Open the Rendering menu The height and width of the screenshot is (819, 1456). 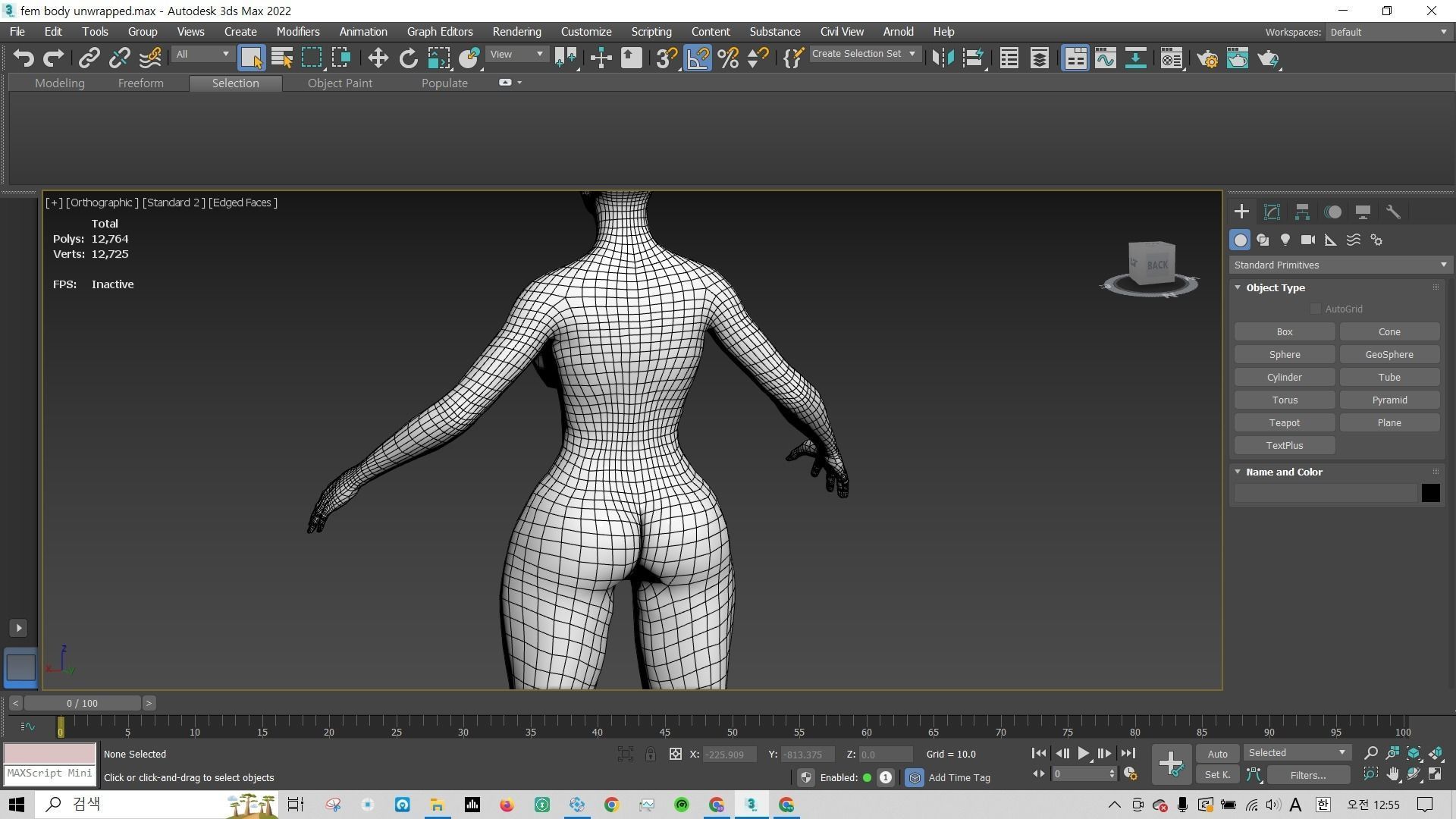516,32
